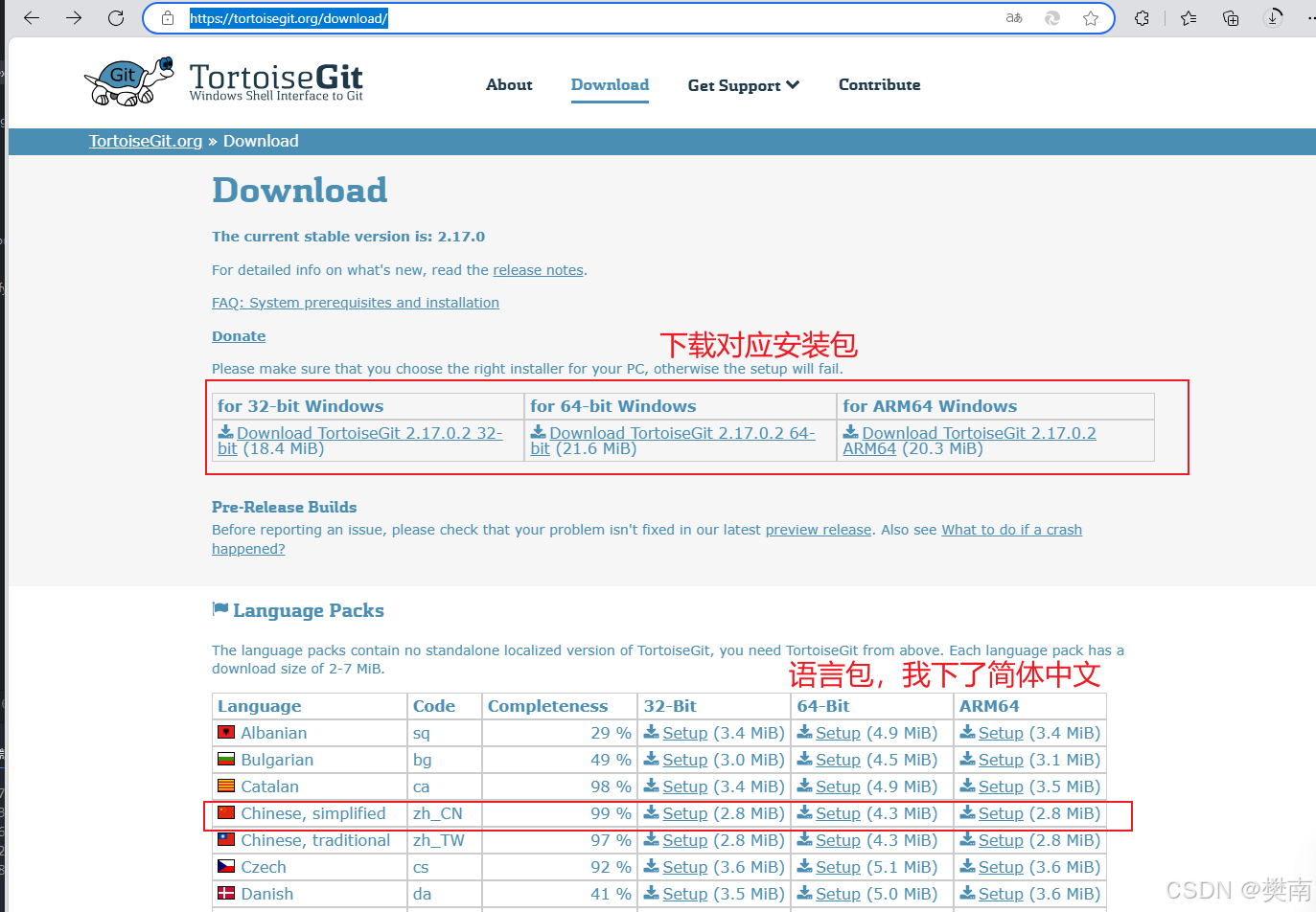This screenshot has height=912, width=1316.
Task: Download TortoiseGit 2.17.0.2 64-bit installer
Action: click(x=673, y=441)
